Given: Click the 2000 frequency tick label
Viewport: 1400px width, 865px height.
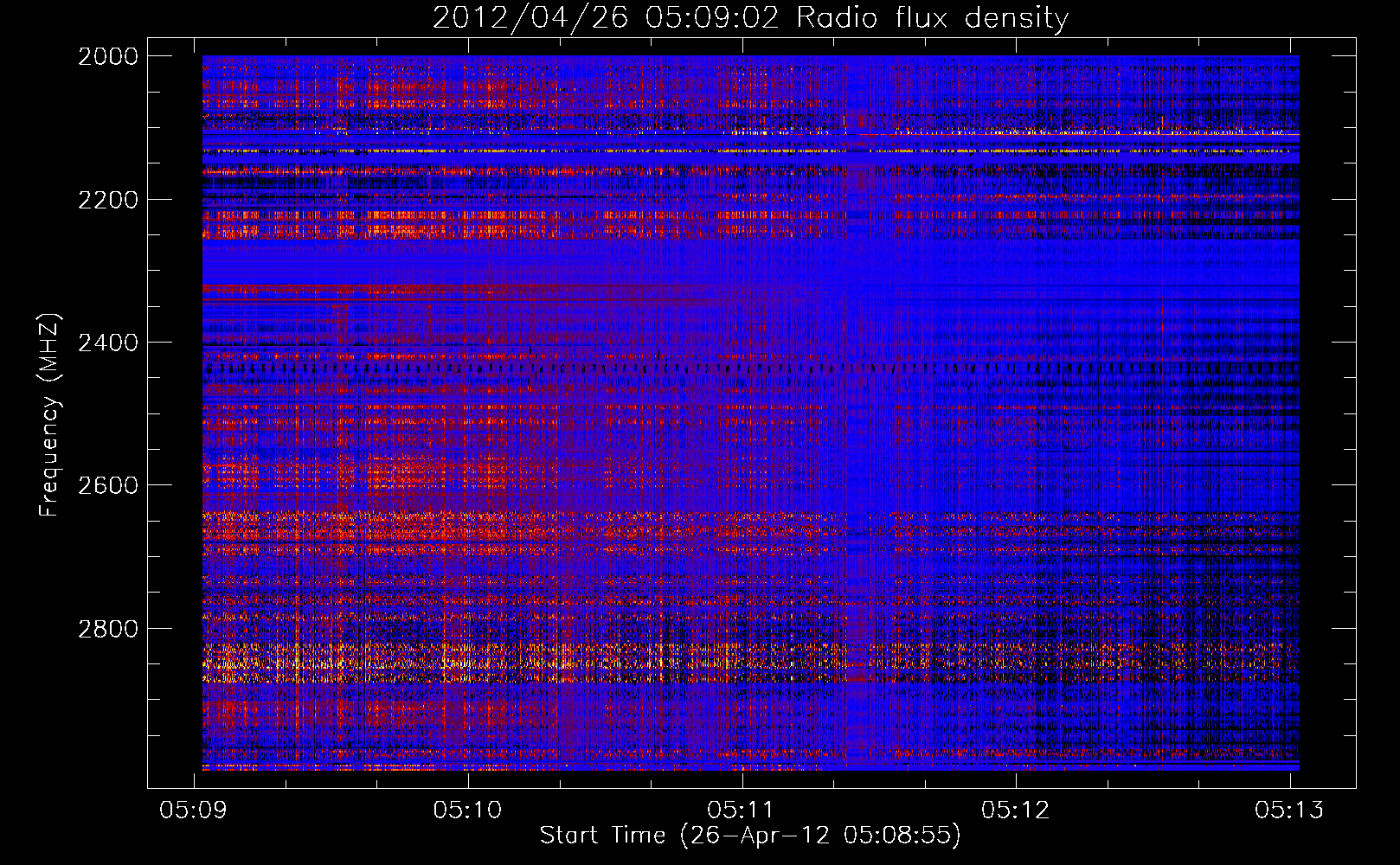Looking at the screenshot, I should point(108,56).
